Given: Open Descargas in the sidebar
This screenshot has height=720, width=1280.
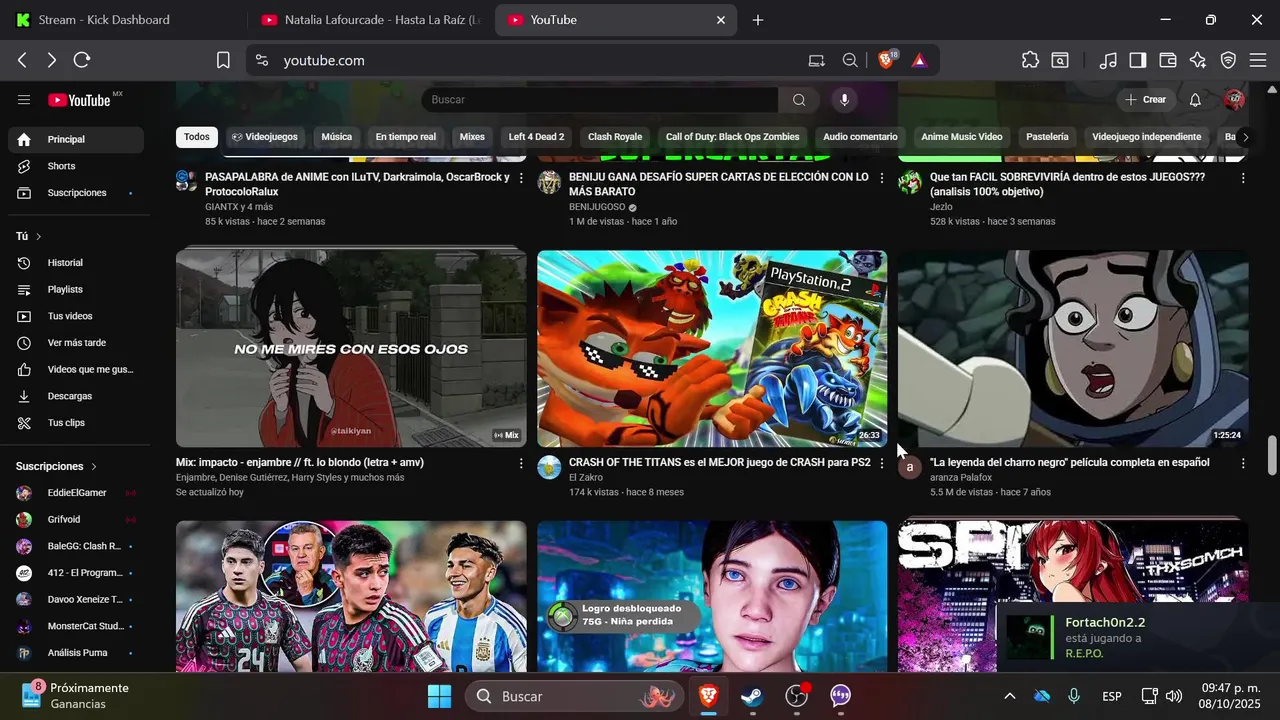Looking at the screenshot, I should [76, 396].
